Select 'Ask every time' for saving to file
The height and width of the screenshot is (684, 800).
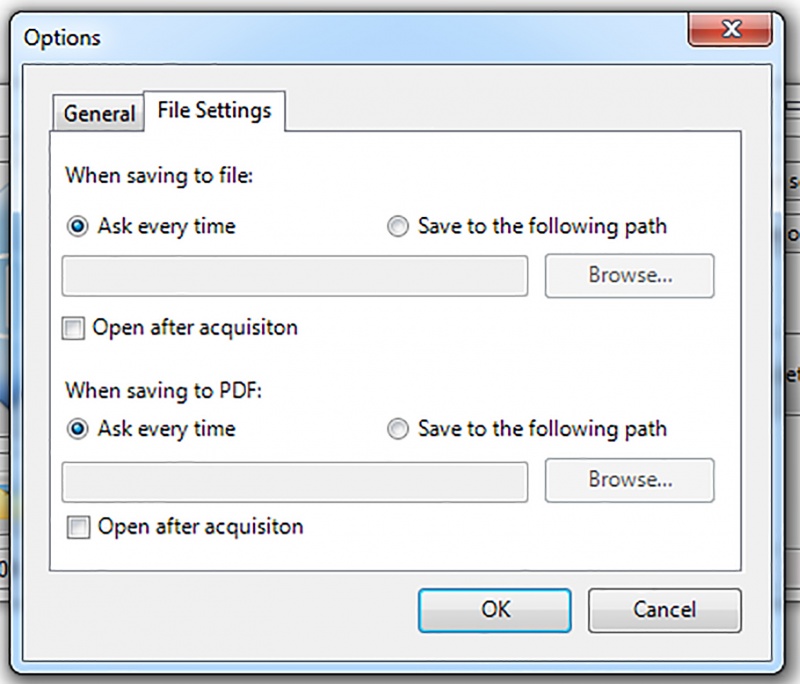tap(78, 226)
